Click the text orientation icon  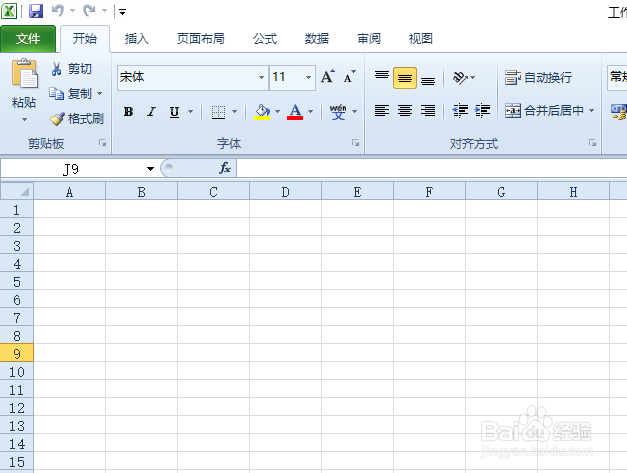(x=460, y=78)
